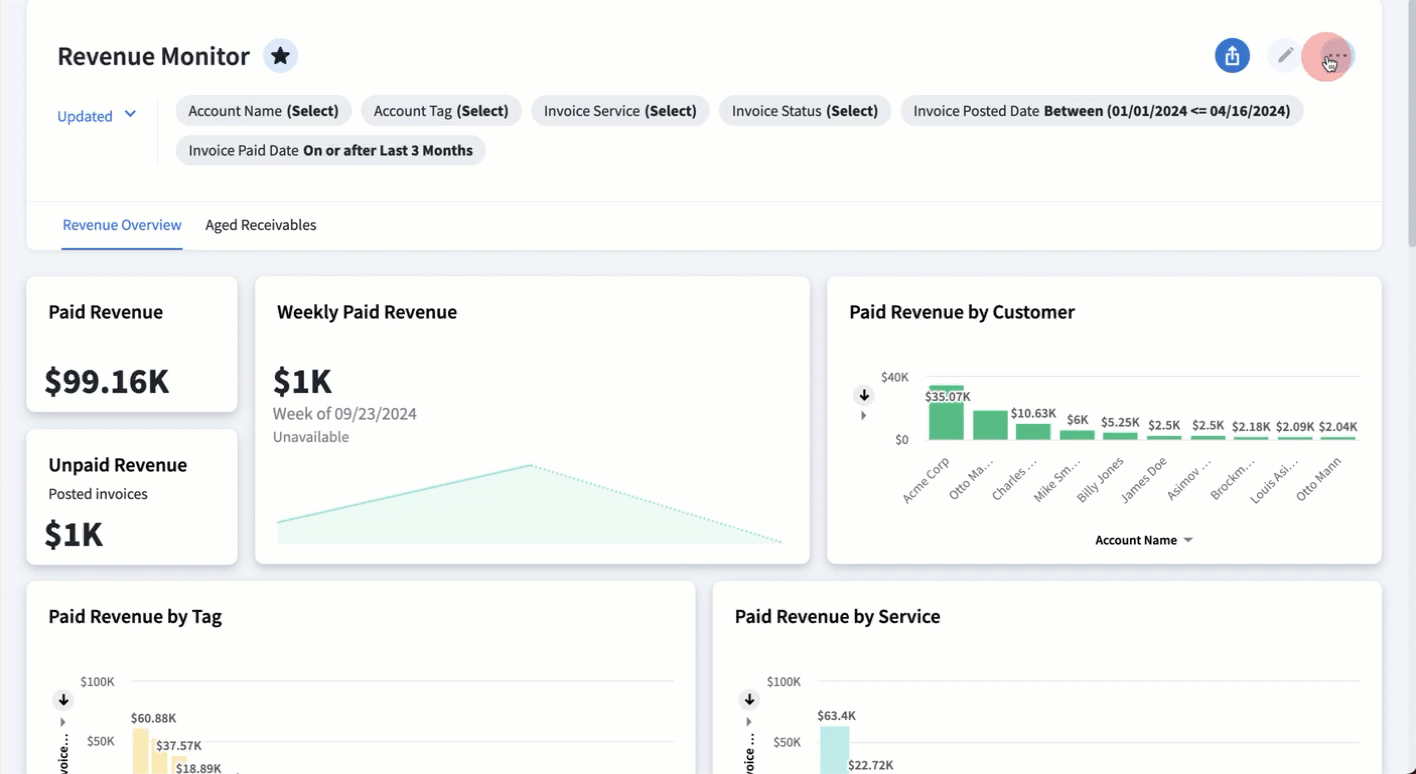Click the Invoice Posted Date filter chip
The height and width of the screenshot is (774, 1416).
[x=1101, y=111]
